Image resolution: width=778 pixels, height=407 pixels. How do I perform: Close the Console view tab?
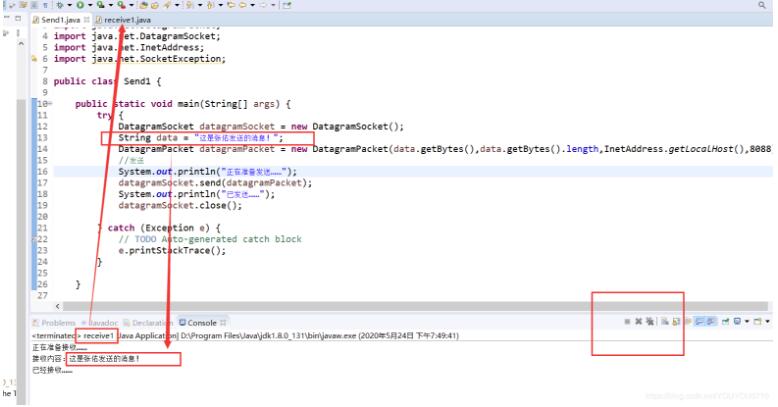point(223,323)
